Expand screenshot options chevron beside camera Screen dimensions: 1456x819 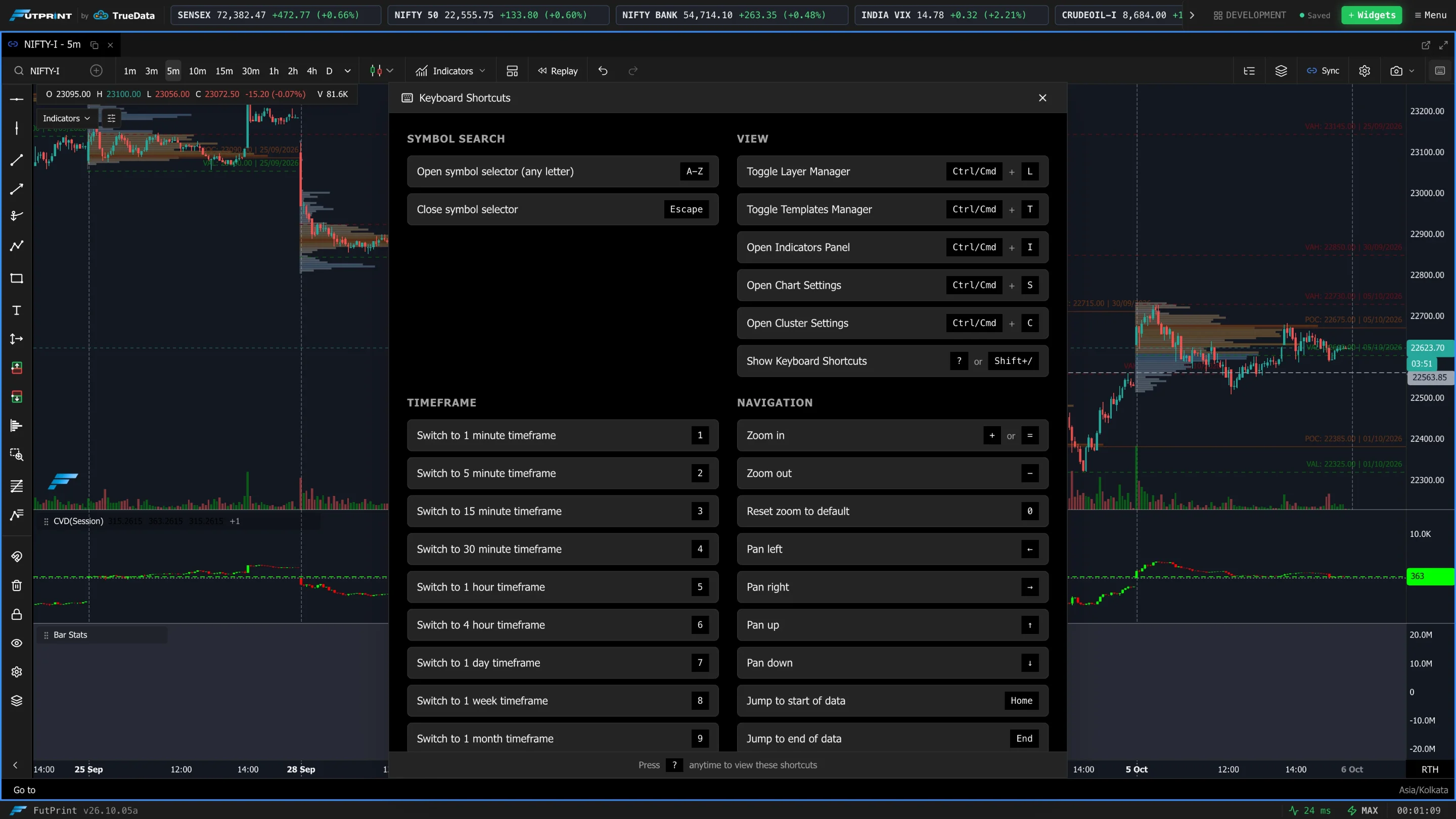click(x=1412, y=71)
